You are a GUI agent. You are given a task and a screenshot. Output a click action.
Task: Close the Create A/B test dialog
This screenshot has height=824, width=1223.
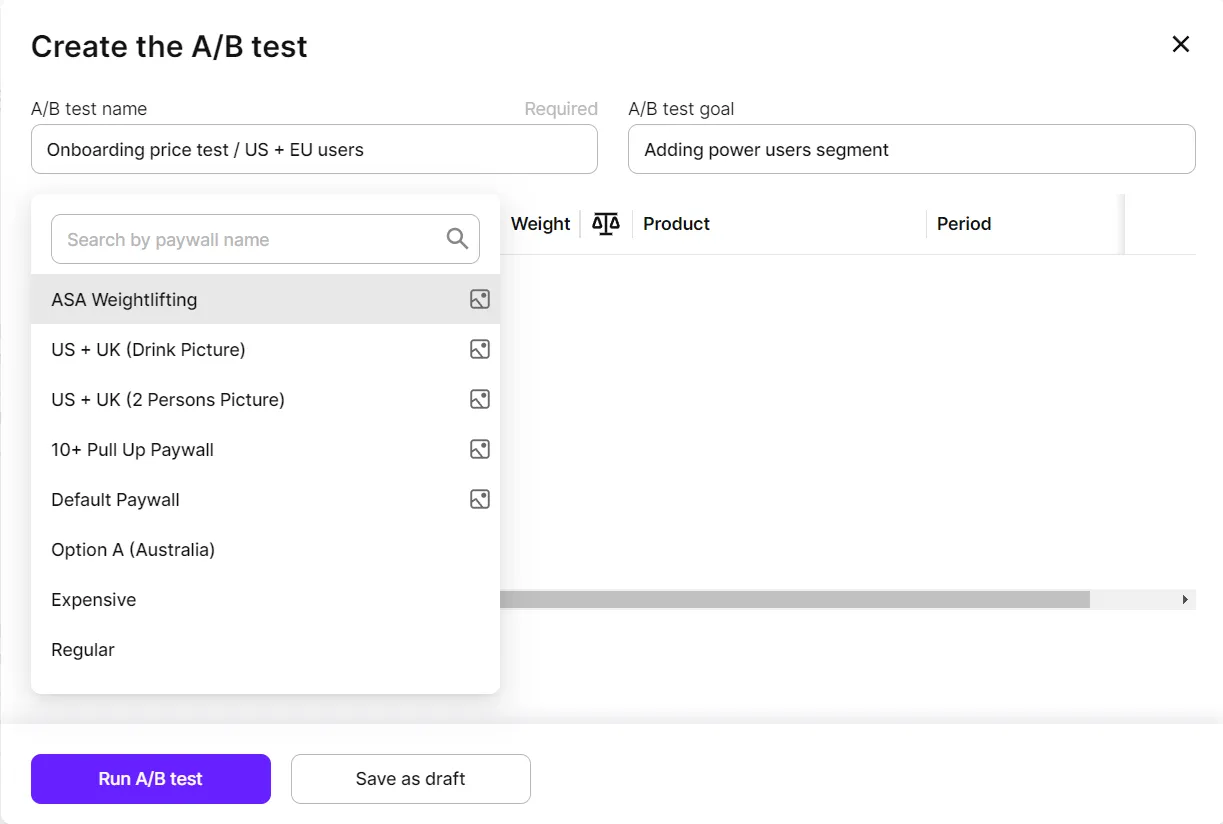pos(1181,44)
